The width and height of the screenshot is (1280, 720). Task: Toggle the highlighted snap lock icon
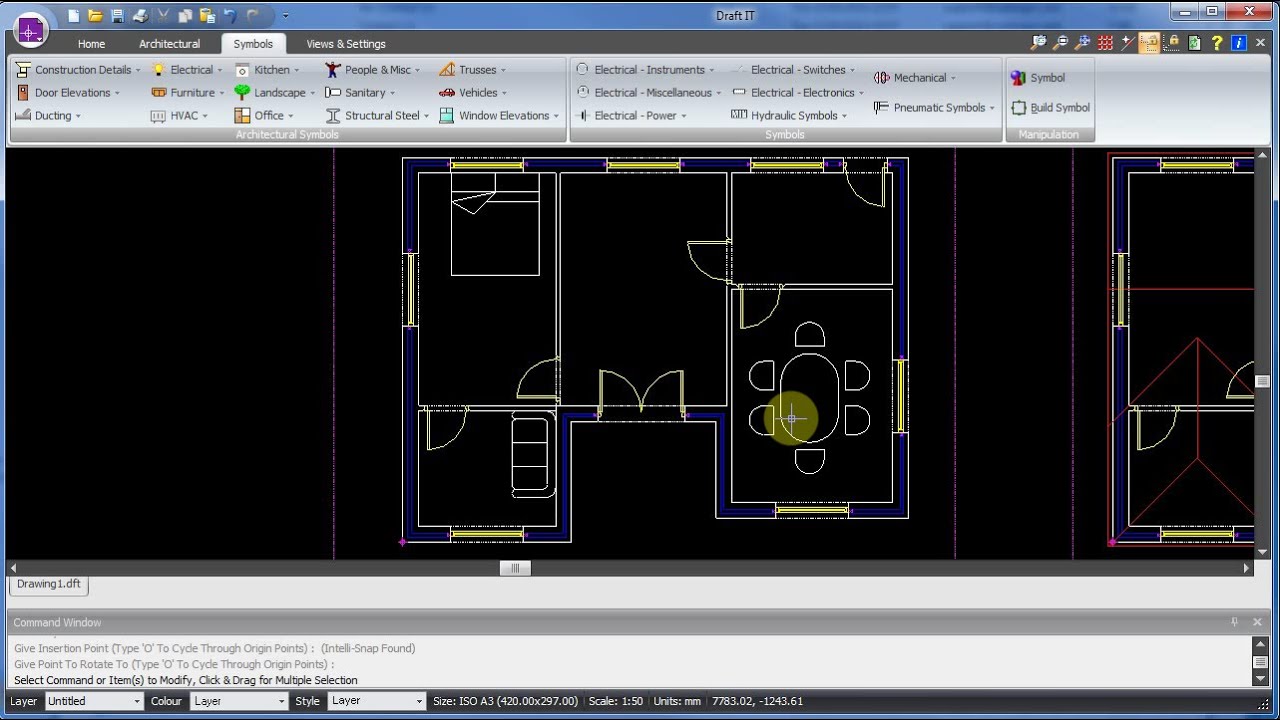(1148, 43)
